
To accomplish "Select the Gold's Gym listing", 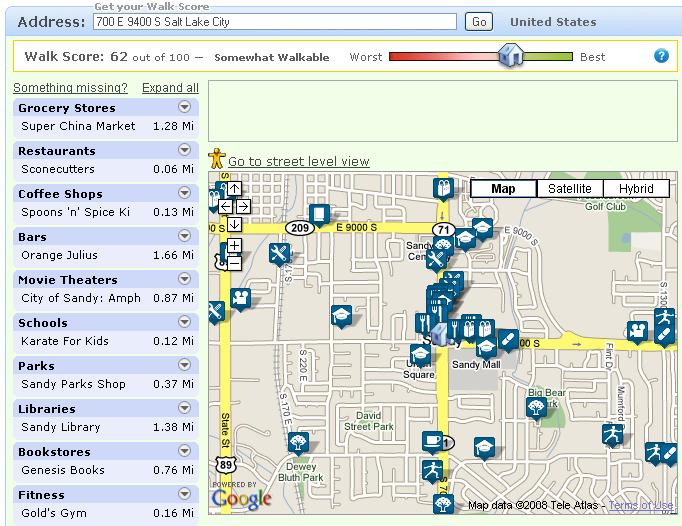I will pyautogui.click(x=106, y=513).
